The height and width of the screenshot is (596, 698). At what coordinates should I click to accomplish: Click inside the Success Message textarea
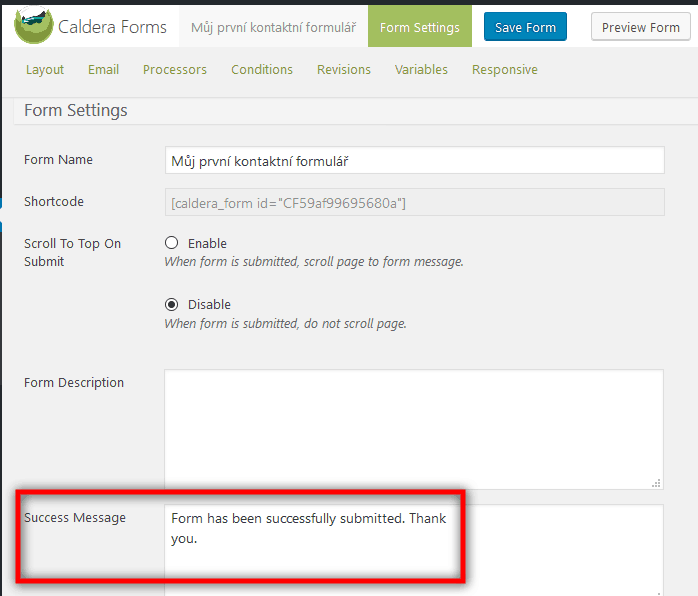pyautogui.click(x=414, y=550)
